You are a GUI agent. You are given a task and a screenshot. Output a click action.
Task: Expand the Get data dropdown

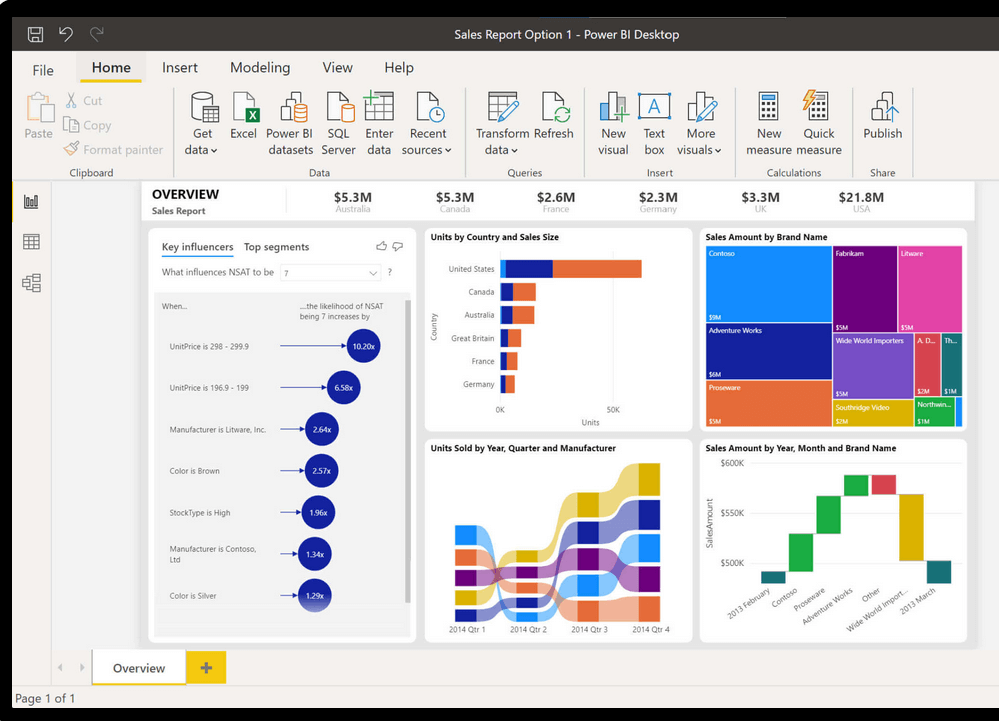[x=214, y=150]
